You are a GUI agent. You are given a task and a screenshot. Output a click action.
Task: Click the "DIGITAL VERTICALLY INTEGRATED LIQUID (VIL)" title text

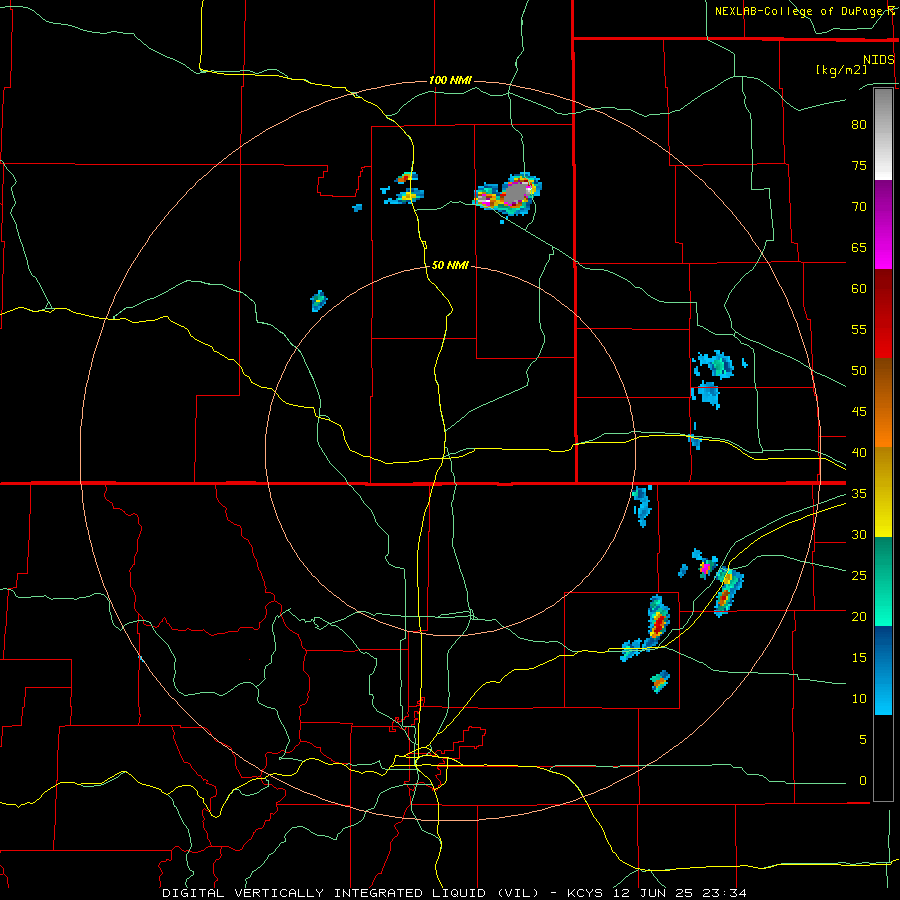[351, 893]
